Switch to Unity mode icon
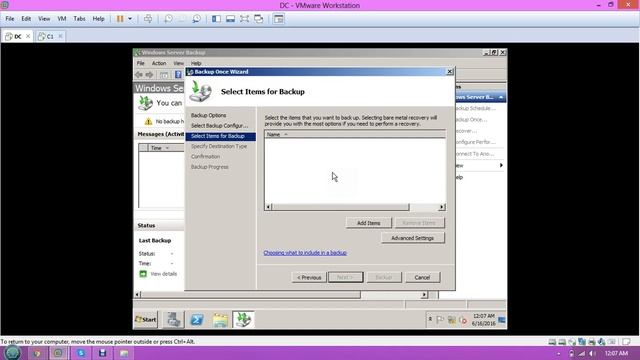 point(258,19)
